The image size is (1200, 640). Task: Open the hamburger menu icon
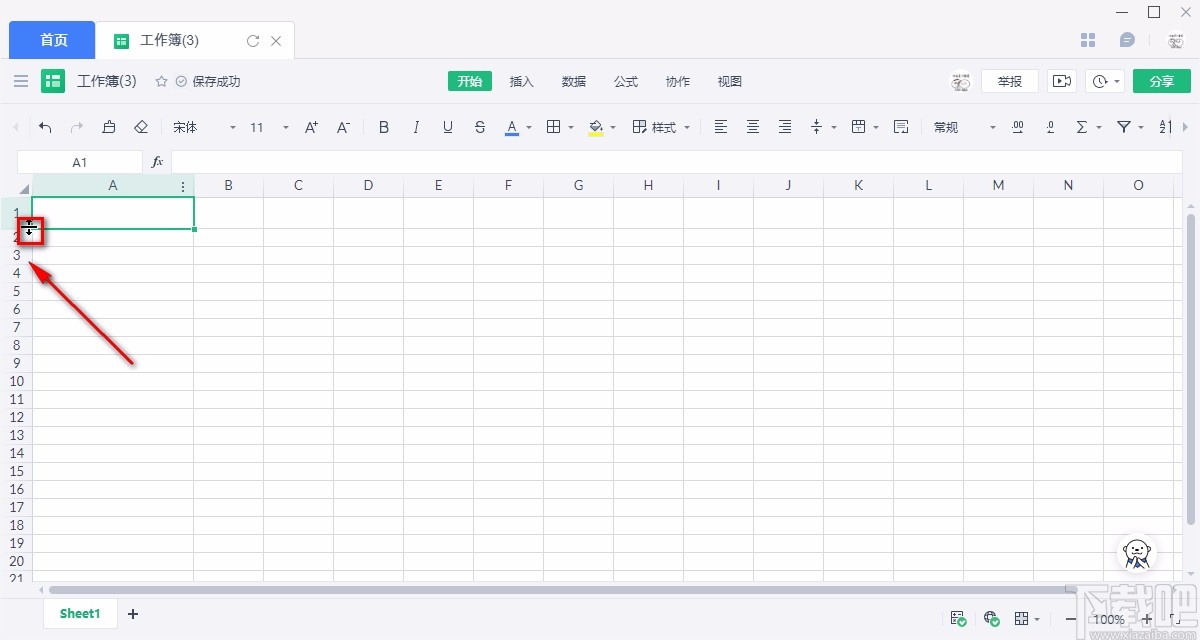pos(21,81)
